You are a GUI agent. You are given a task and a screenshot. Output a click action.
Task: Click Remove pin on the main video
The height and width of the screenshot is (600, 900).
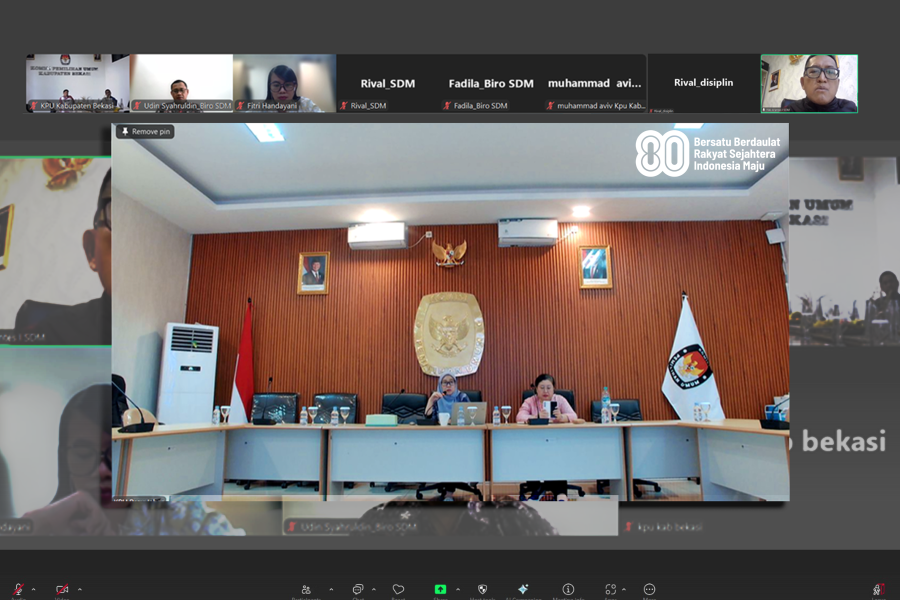pyautogui.click(x=145, y=131)
